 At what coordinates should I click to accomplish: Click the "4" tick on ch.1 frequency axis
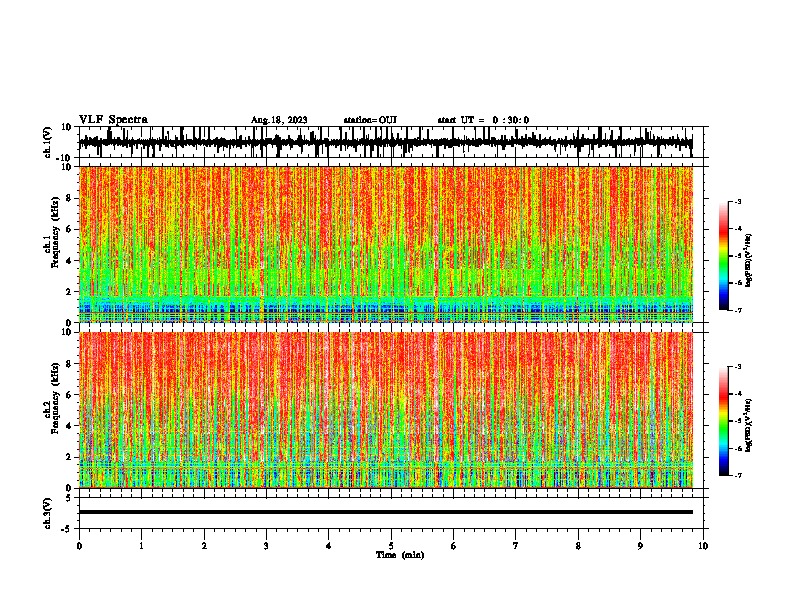click(x=69, y=261)
